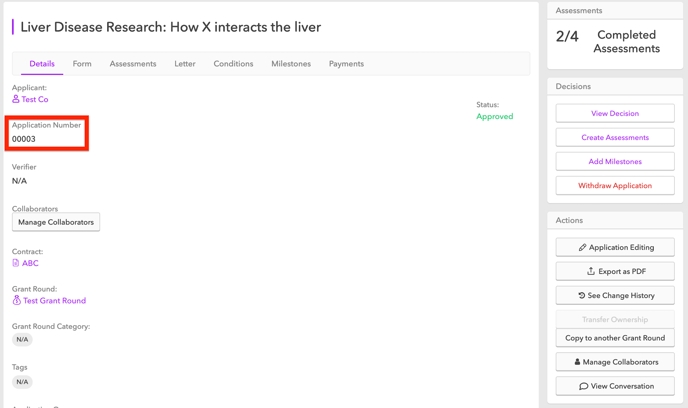Open the Milestones tab
Screen dimensions: 688x408
pyautogui.click(x=291, y=64)
